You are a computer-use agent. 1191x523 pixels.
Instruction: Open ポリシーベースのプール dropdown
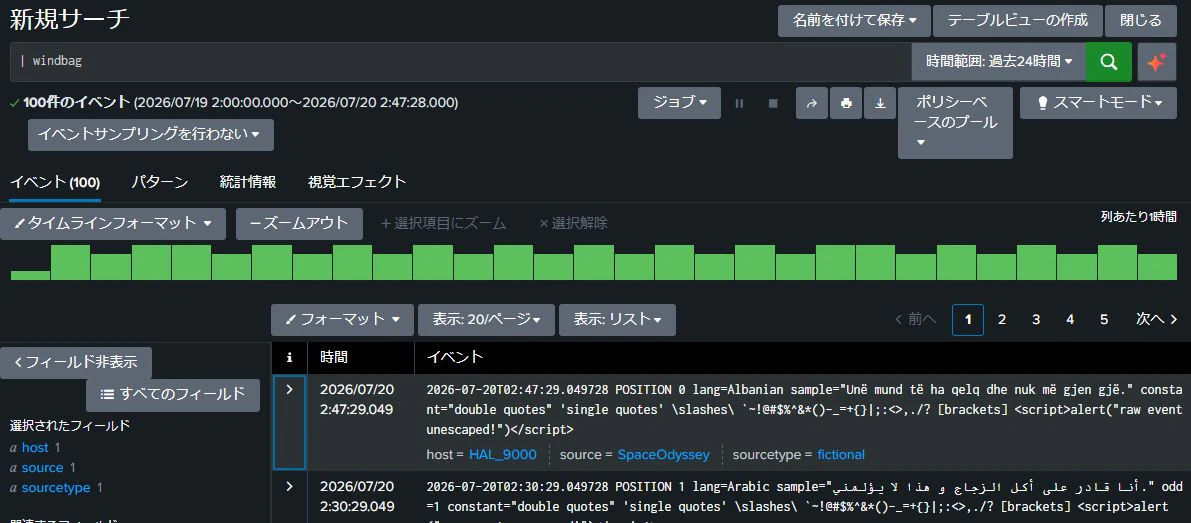click(955, 122)
